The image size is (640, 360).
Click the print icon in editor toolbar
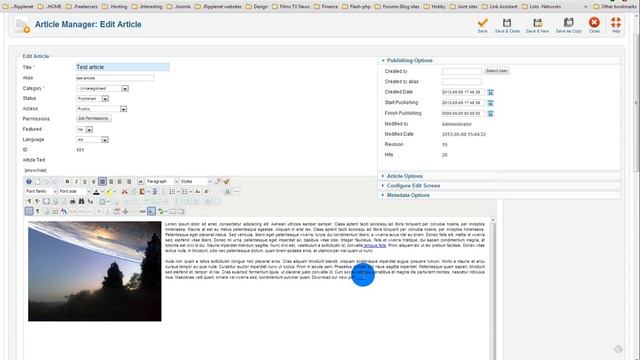point(72,201)
